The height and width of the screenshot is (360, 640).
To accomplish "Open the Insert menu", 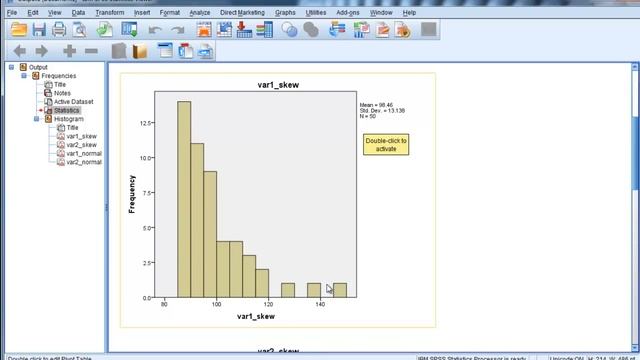I will [x=142, y=13].
